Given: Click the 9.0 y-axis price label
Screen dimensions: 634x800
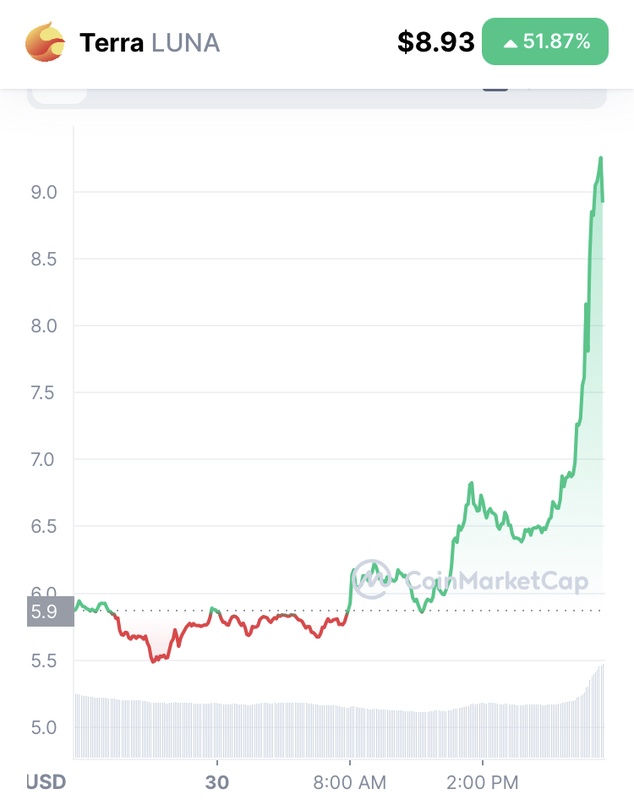Looking at the screenshot, I should click(x=42, y=191).
